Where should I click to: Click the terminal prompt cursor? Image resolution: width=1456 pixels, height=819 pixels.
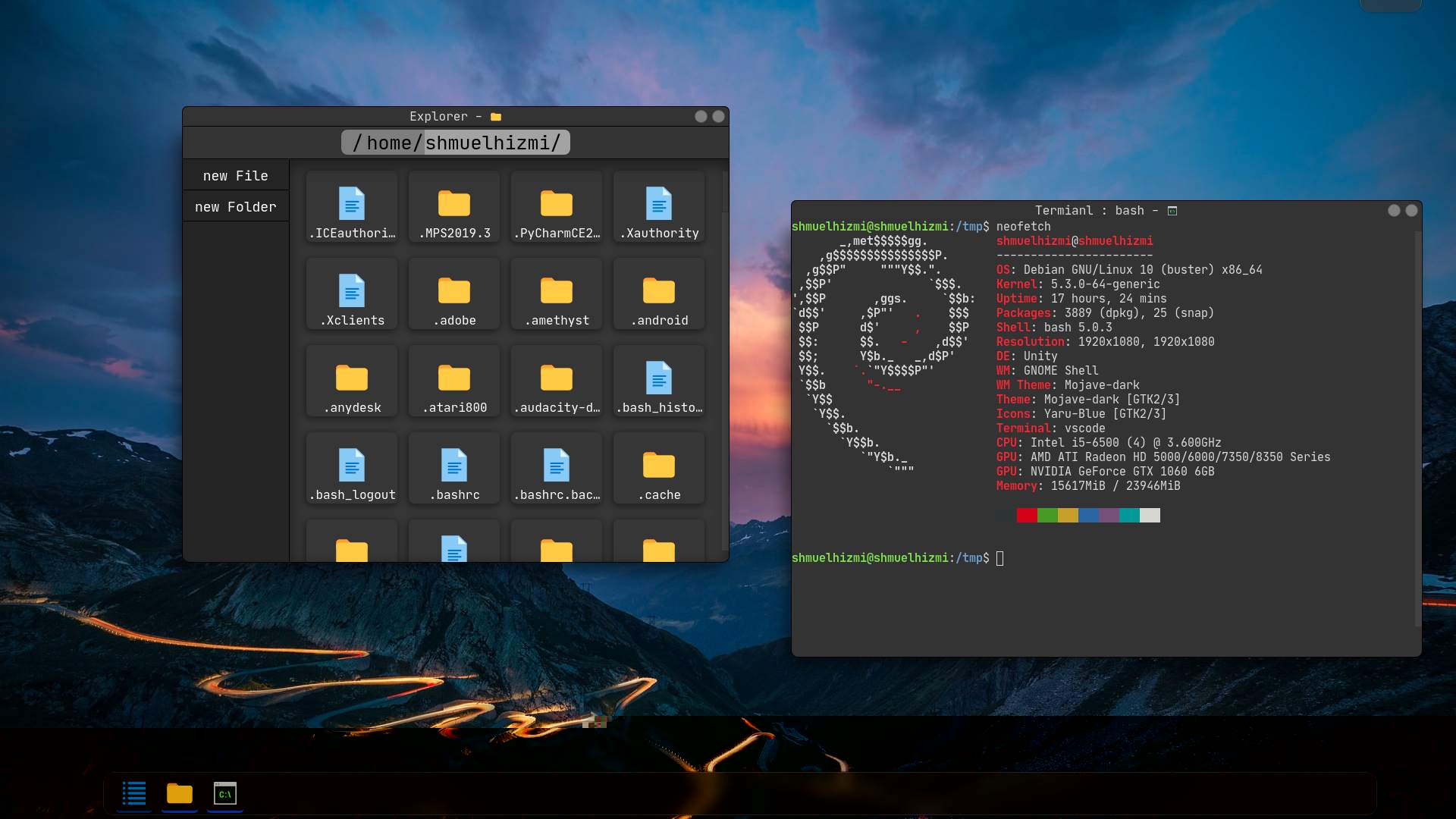(999, 558)
